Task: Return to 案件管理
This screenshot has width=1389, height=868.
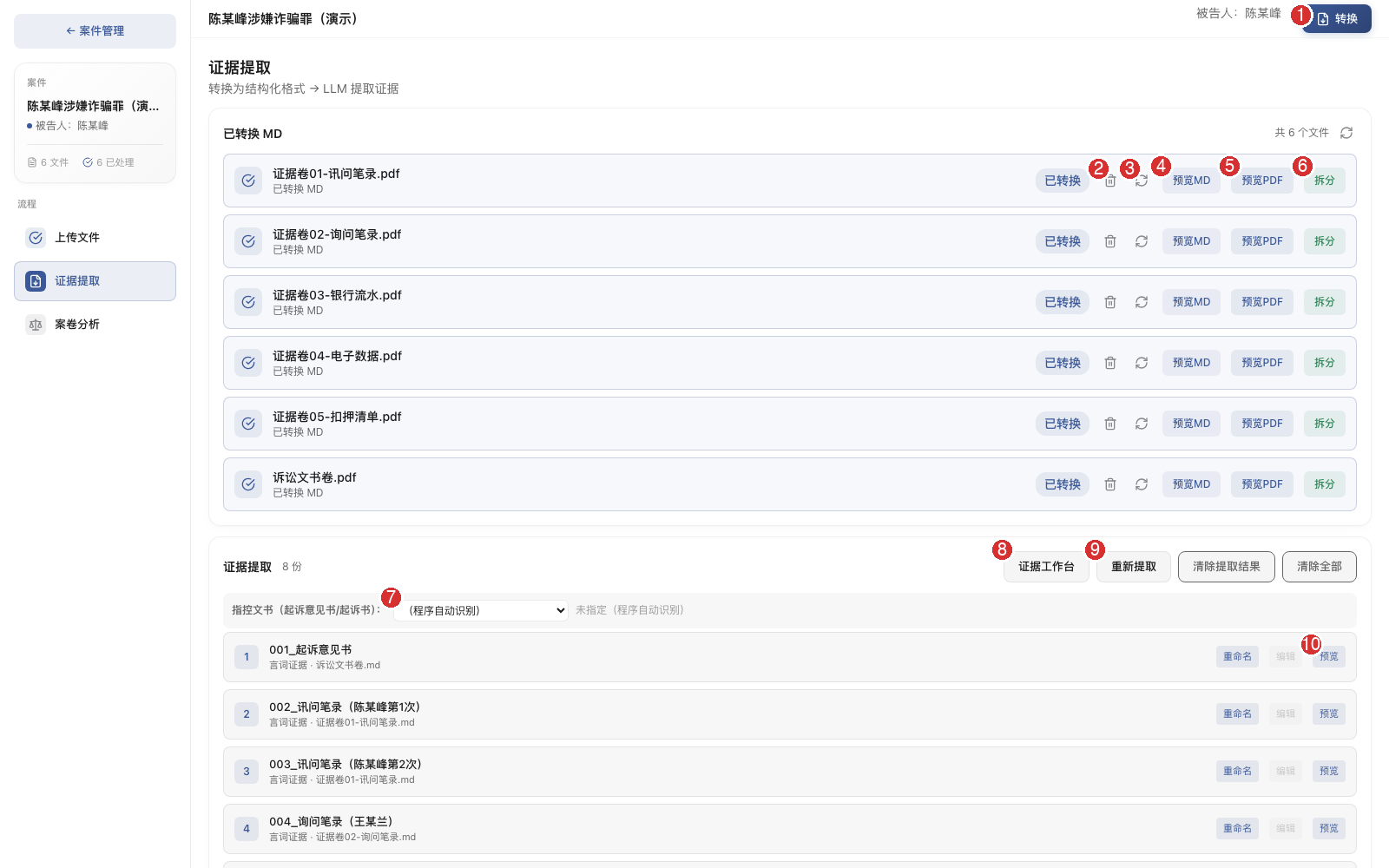Action: (95, 31)
